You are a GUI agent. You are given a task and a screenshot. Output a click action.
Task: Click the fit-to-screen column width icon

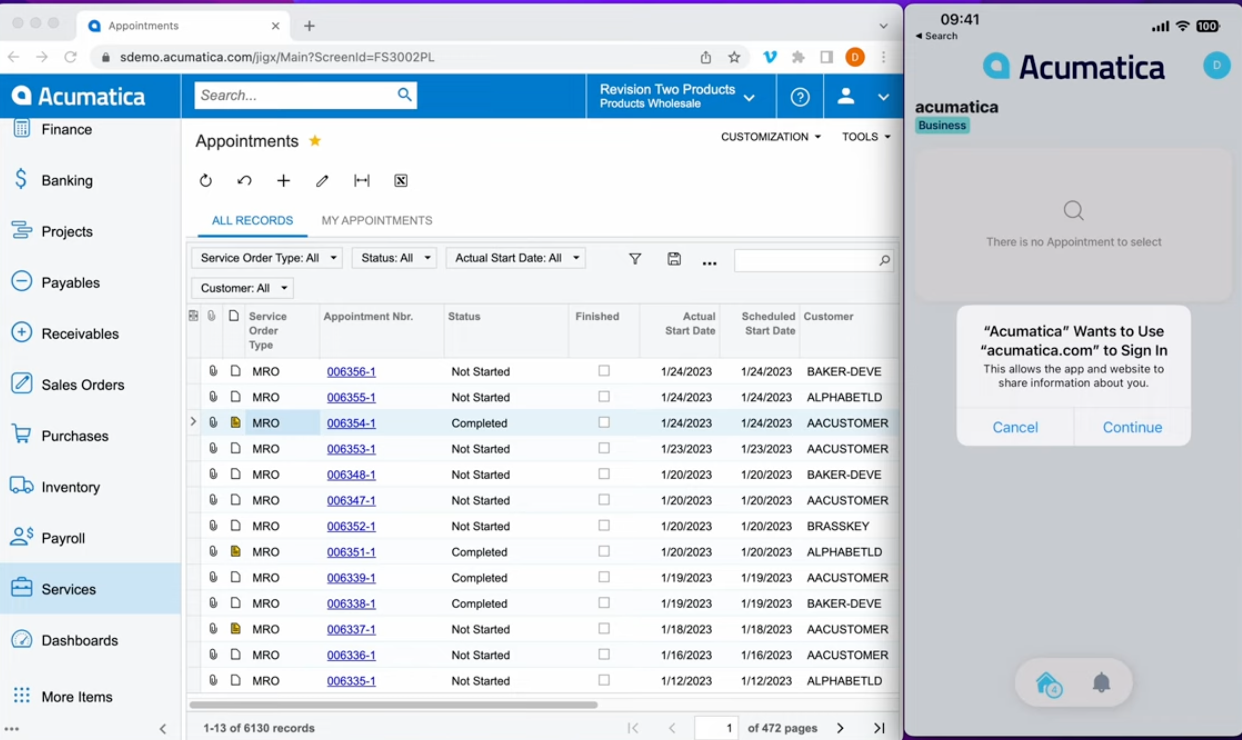point(362,181)
